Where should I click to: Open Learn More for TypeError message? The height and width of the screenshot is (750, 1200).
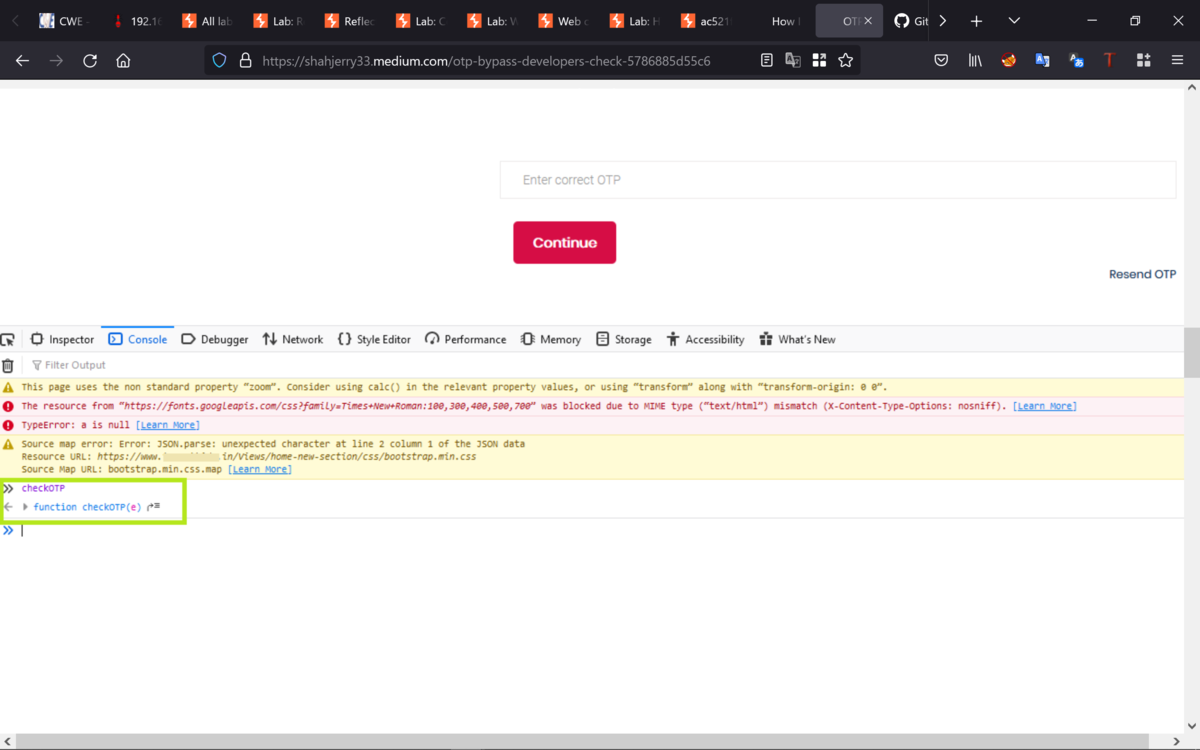pos(167,425)
